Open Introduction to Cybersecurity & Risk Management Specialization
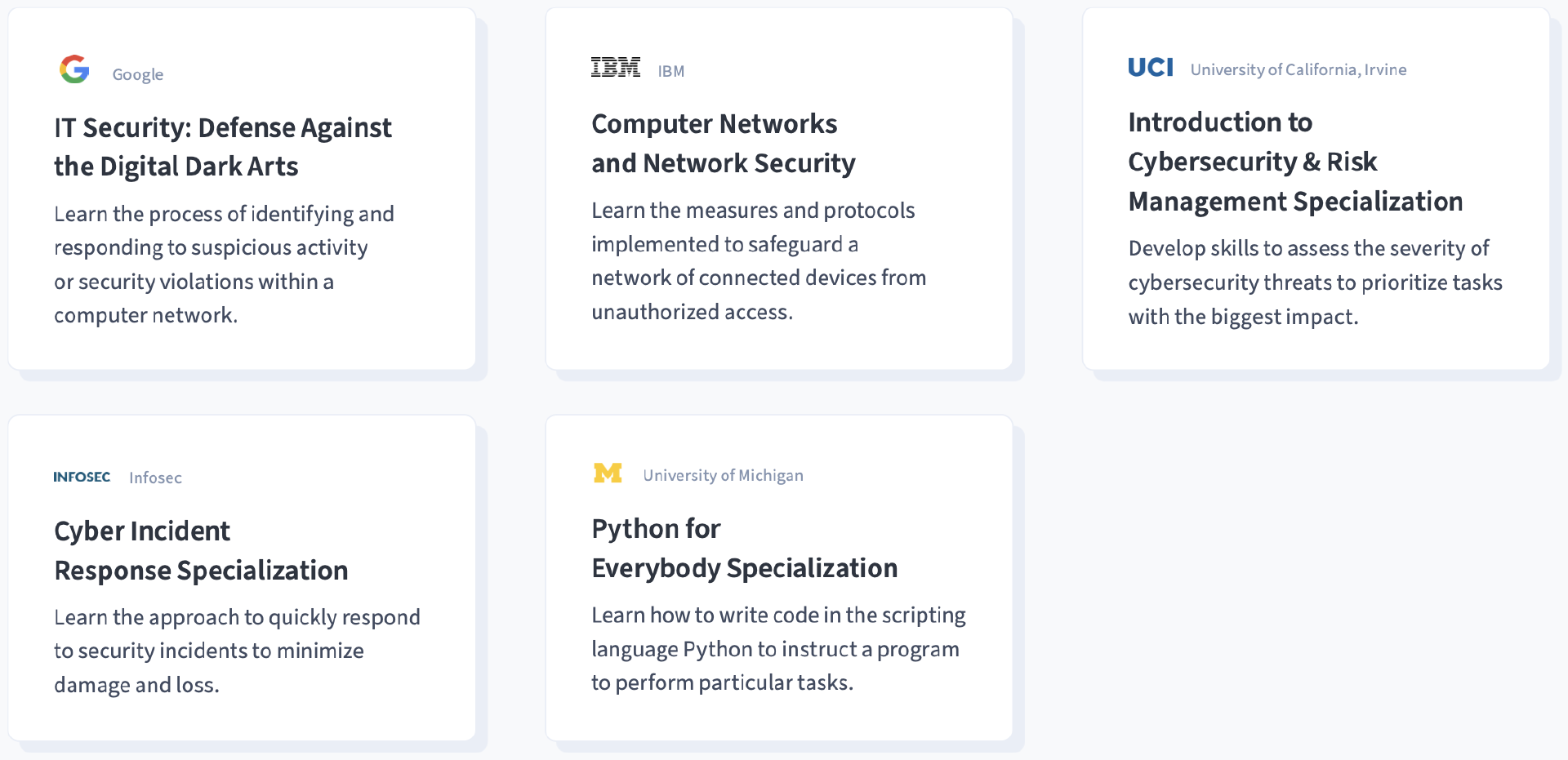Image resolution: width=1568 pixels, height=760 pixels. 1294,162
